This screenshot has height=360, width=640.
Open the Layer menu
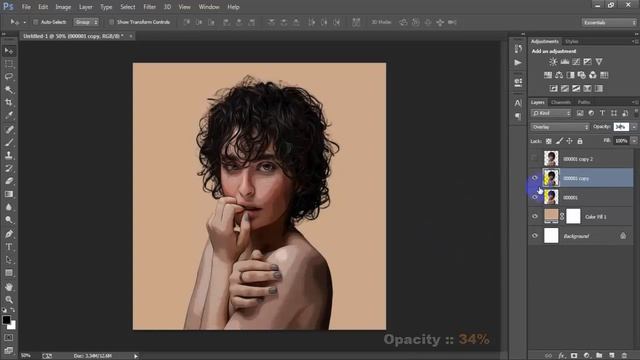point(85,7)
